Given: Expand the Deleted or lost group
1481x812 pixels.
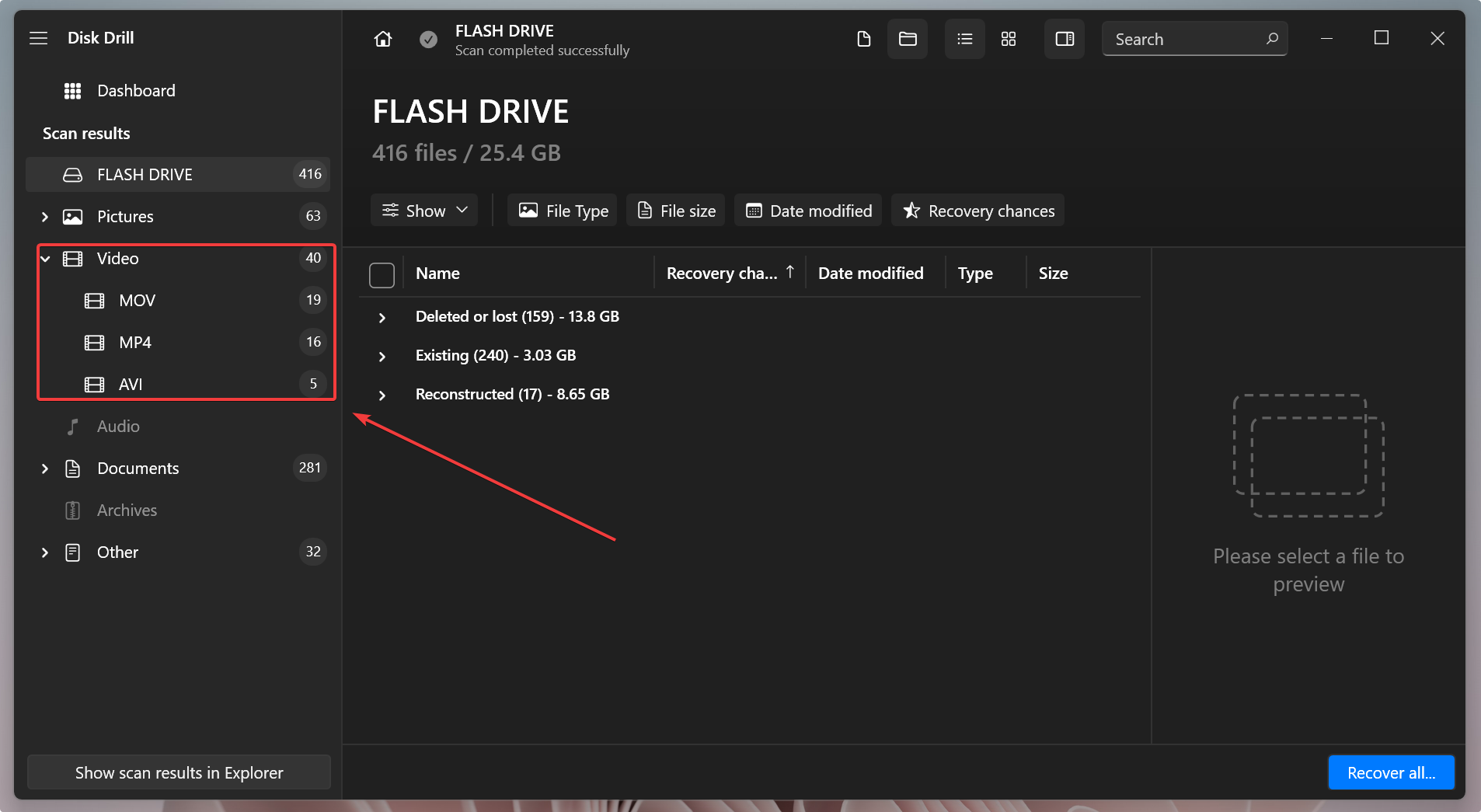Looking at the screenshot, I should [x=382, y=318].
